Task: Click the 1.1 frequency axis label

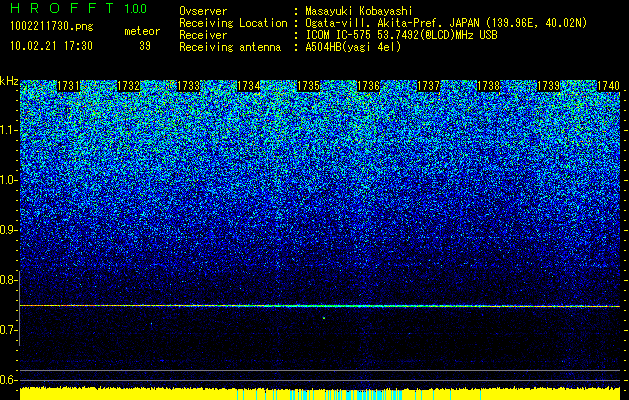Action: 9,130
